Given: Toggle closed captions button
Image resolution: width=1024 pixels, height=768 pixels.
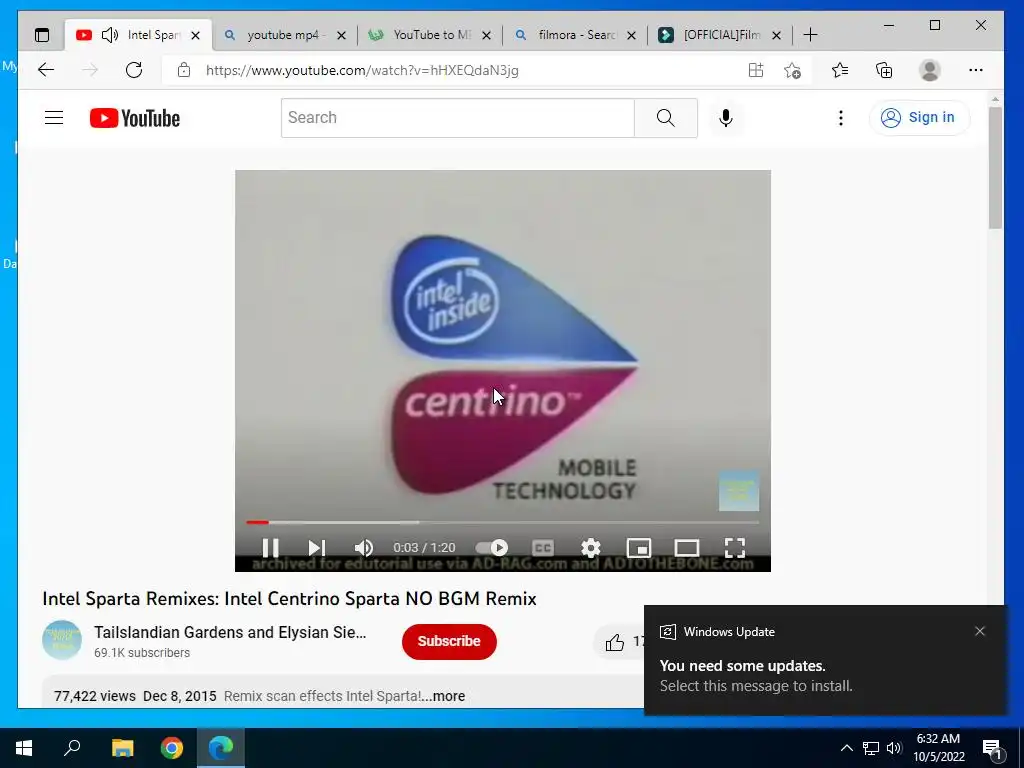Looking at the screenshot, I should coord(543,547).
